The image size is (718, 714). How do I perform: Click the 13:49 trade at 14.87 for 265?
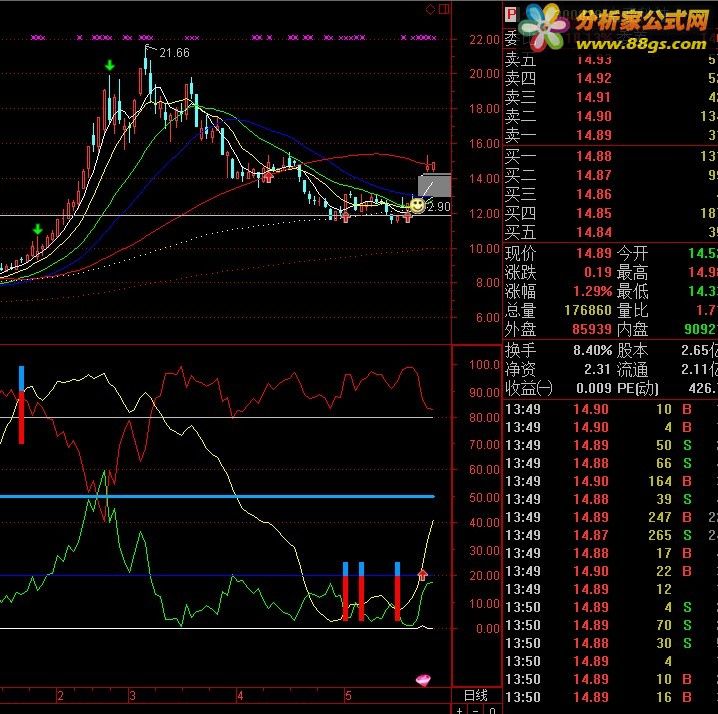point(611,535)
